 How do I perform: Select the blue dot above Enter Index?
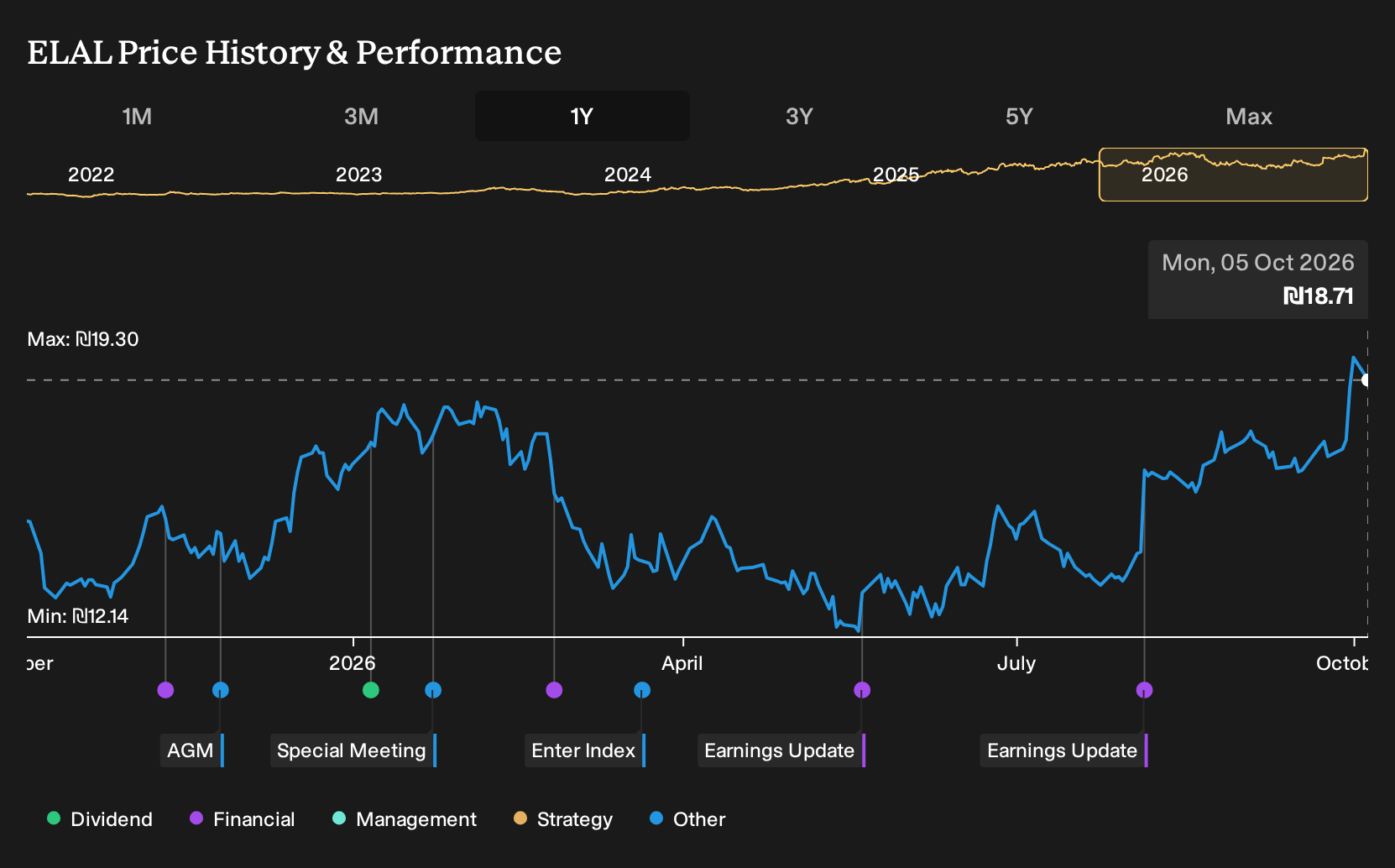(642, 690)
